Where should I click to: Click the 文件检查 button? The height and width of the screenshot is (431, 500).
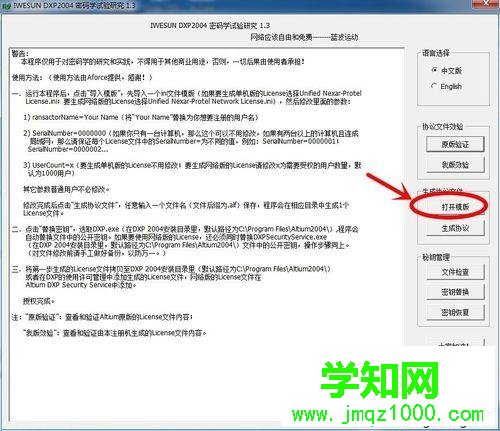tap(455, 272)
